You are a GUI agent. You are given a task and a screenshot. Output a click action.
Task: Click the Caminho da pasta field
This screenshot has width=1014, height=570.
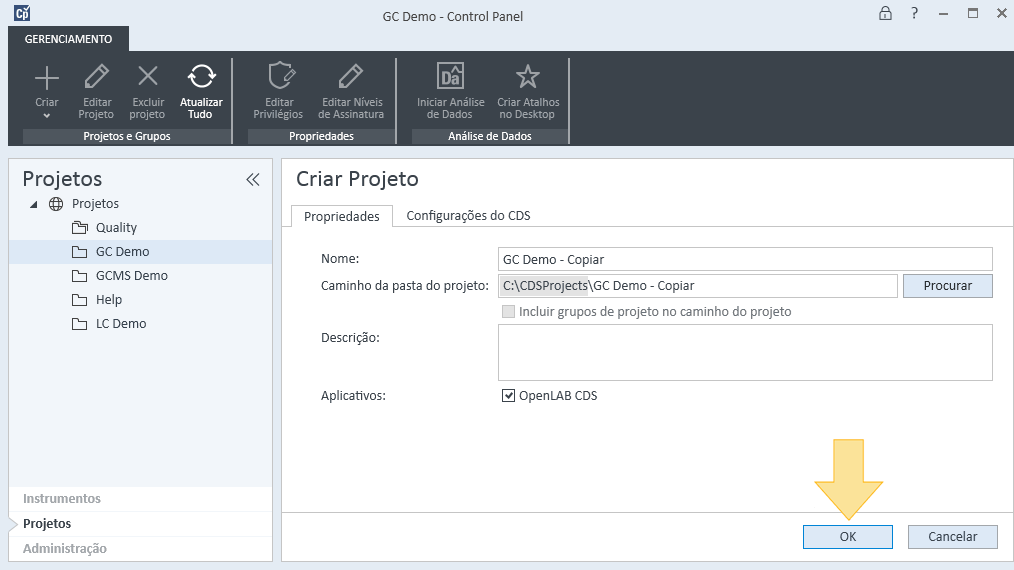(x=698, y=285)
